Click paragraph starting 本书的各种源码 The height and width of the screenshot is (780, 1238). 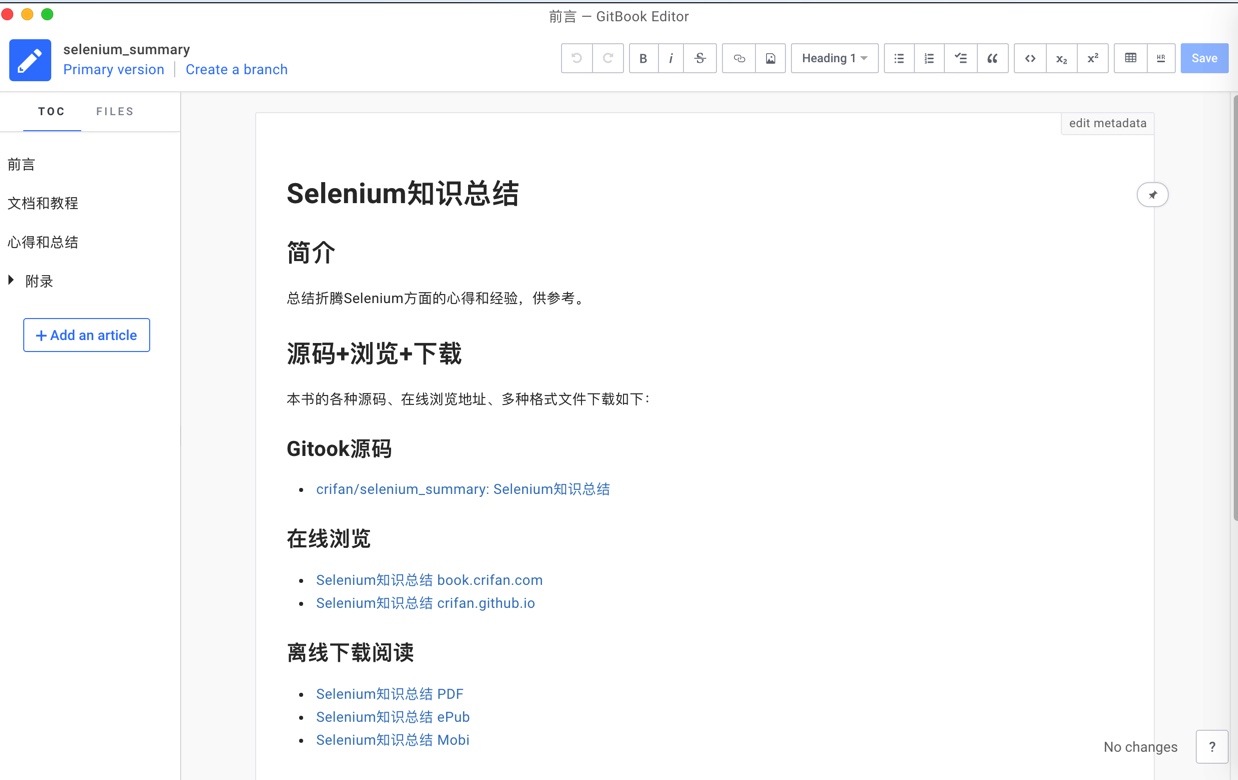(468, 399)
